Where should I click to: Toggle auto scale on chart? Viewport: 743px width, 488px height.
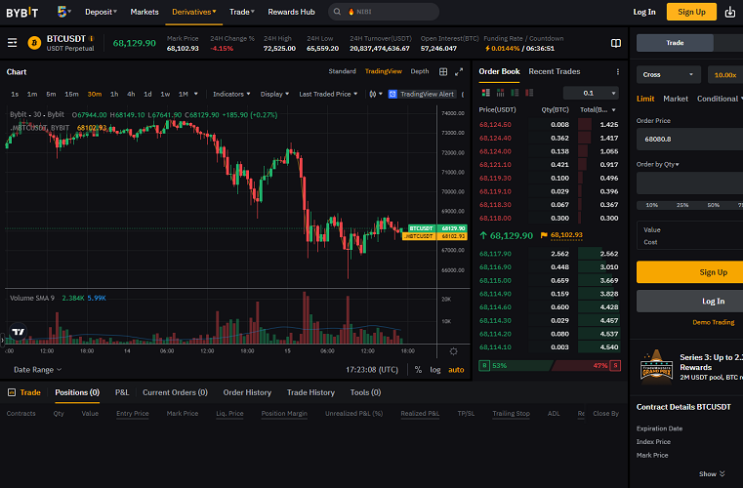[x=456, y=370]
